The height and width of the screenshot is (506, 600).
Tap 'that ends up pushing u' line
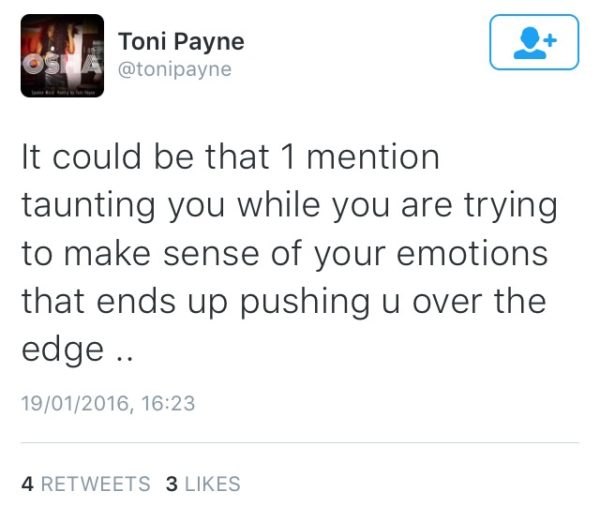click(x=211, y=302)
